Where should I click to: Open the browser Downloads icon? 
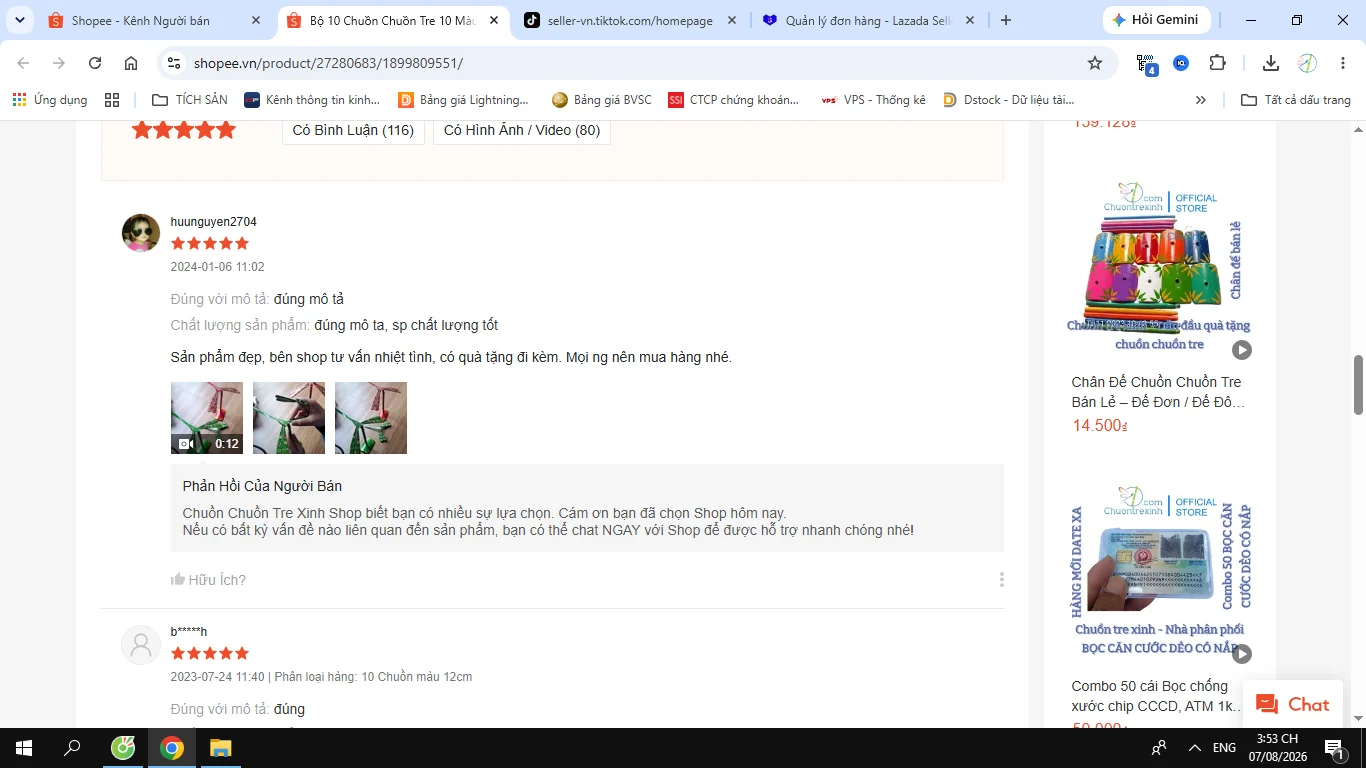[x=1271, y=63]
